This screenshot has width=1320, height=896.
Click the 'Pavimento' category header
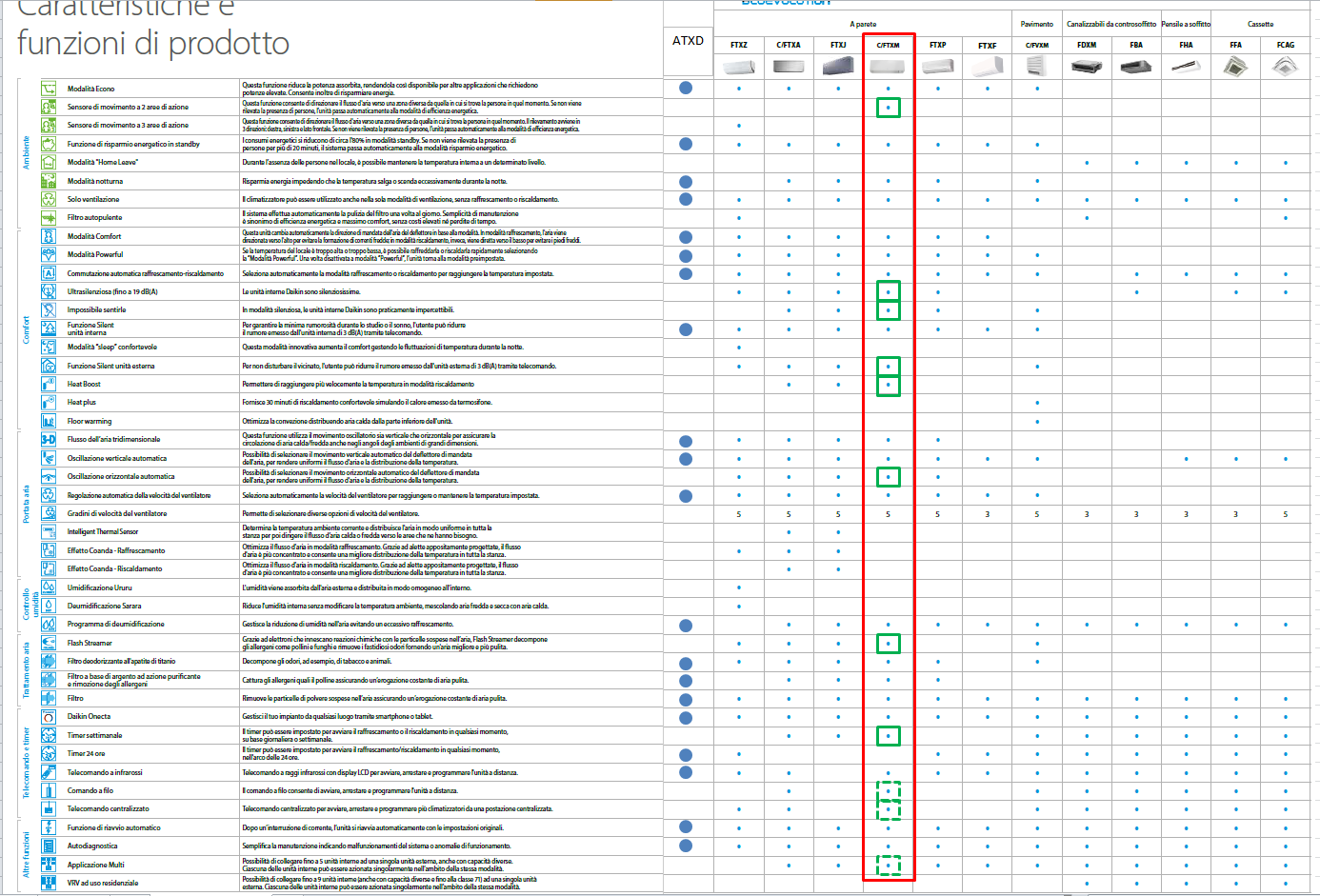[x=1037, y=24]
